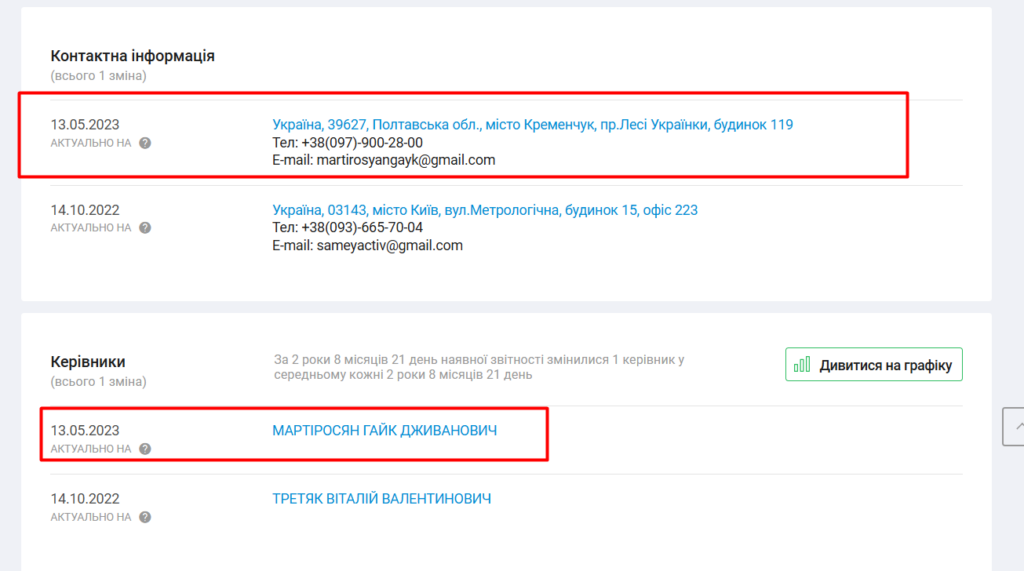Open МАРТІРОСЯН ГАЙК ДЖИВАНОВИЧ profile link
1024x571 pixels.
[x=384, y=431]
